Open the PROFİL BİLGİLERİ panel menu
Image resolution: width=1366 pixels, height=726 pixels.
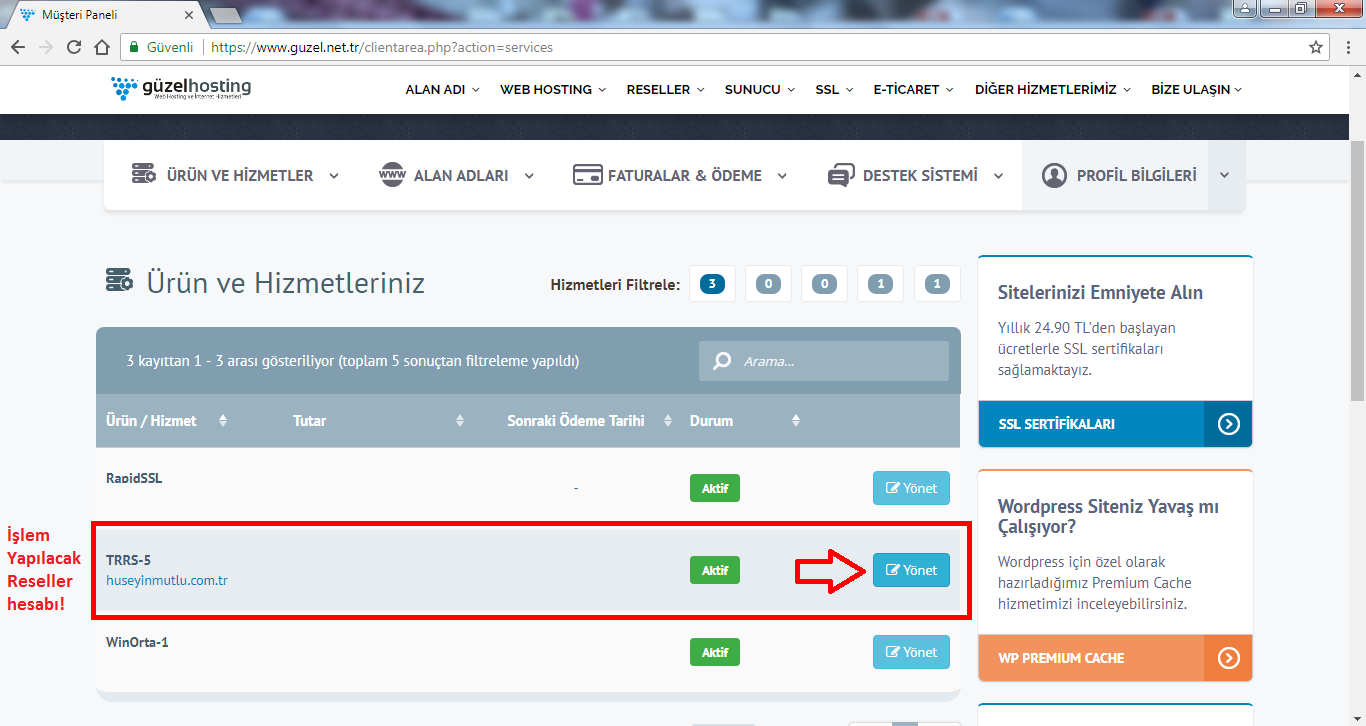pos(1119,175)
